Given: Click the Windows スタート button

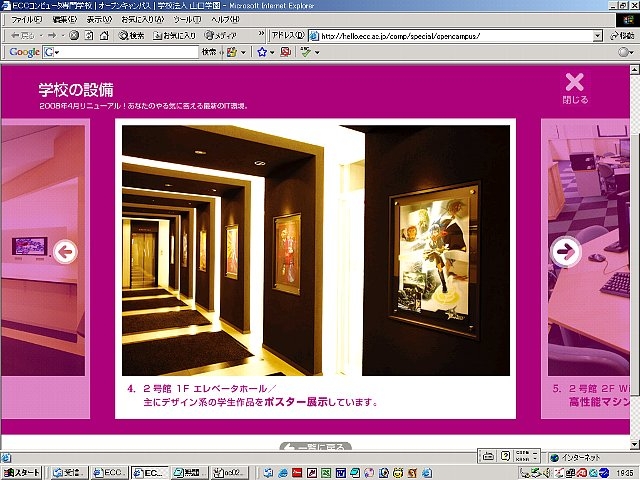Looking at the screenshot, I should tap(23, 472).
